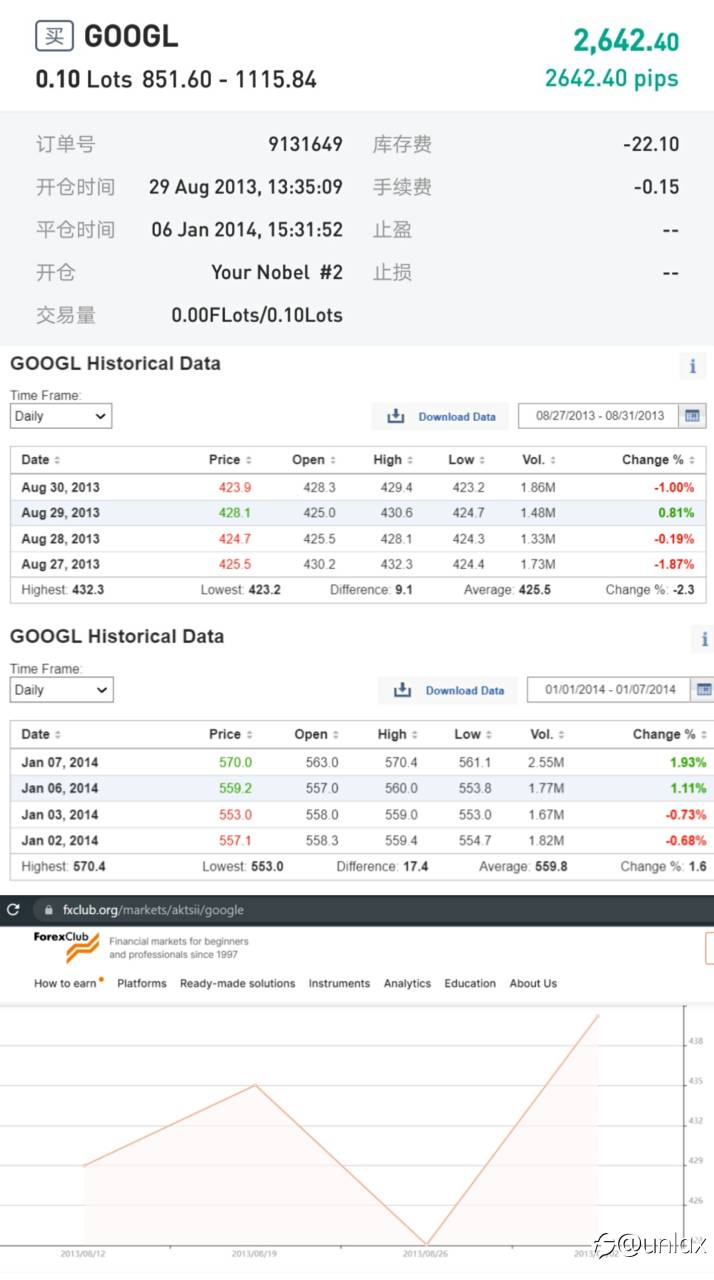Click price 428.1 in Aug 29 row
Viewport: 714px width, 1280px height.
click(235, 513)
